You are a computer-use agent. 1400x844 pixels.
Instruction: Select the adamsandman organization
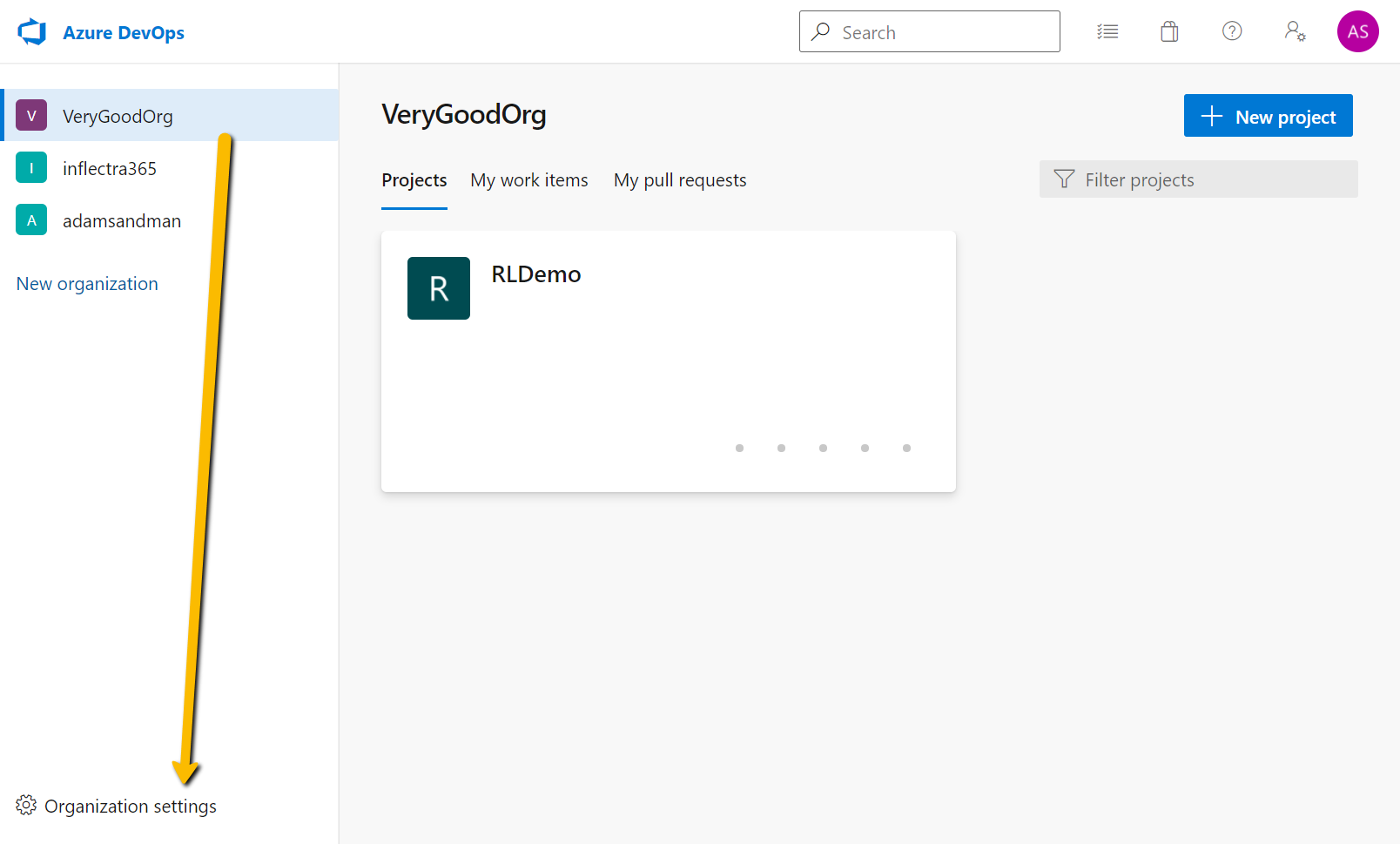click(x=170, y=220)
